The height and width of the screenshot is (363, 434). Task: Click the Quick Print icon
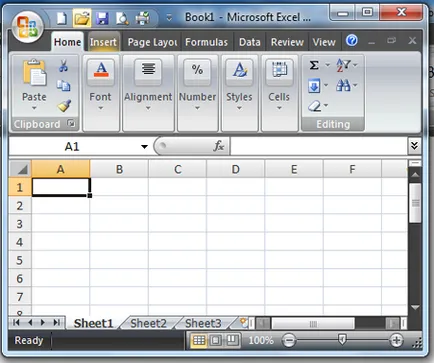pyautogui.click(x=143, y=18)
